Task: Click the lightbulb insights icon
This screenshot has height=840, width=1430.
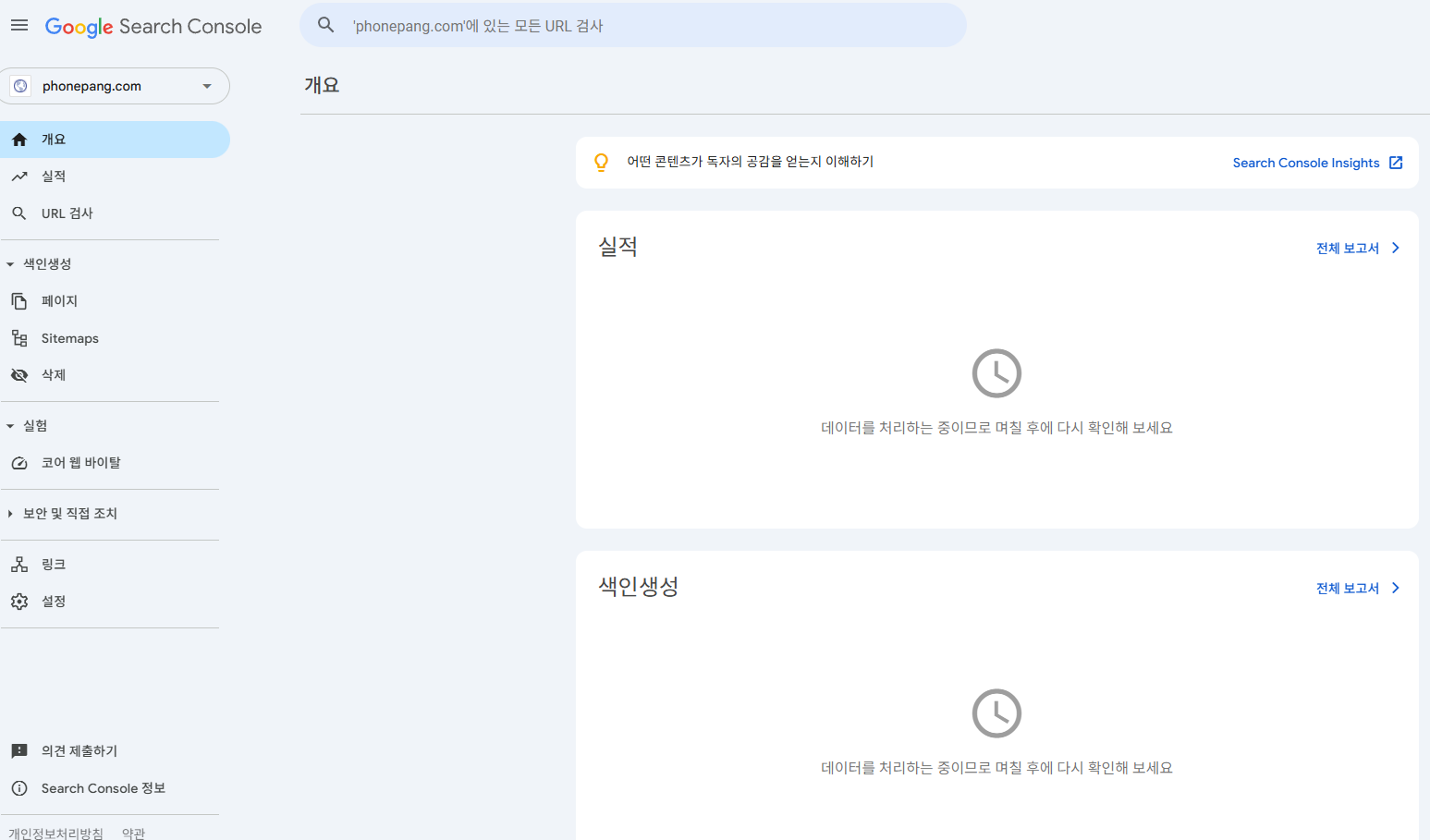Action: 601,163
